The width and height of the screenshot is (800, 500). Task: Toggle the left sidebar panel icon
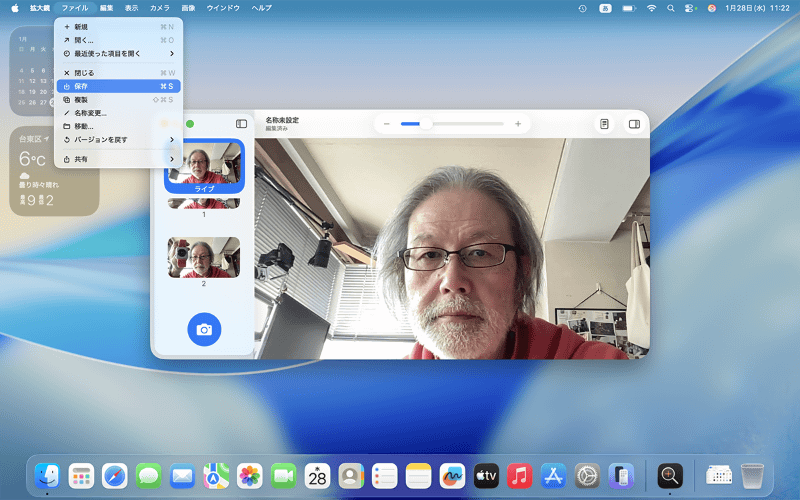tap(241, 124)
